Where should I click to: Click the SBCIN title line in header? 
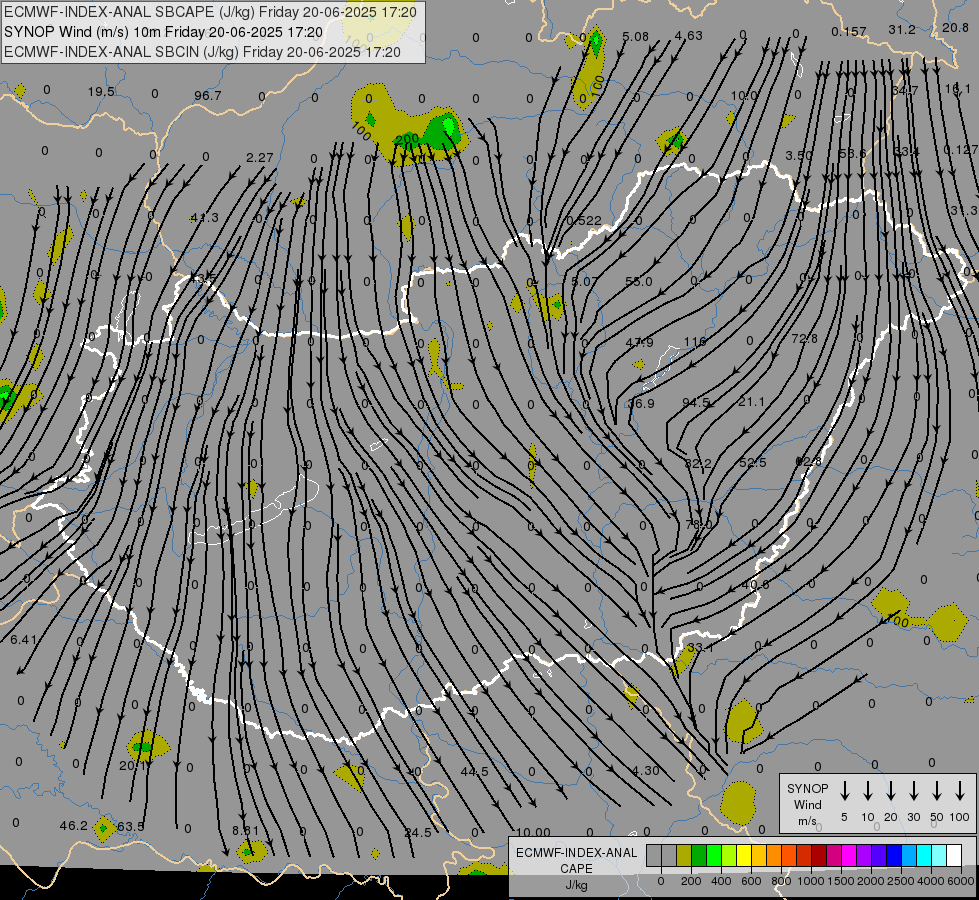pyautogui.click(x=202, y=52)
